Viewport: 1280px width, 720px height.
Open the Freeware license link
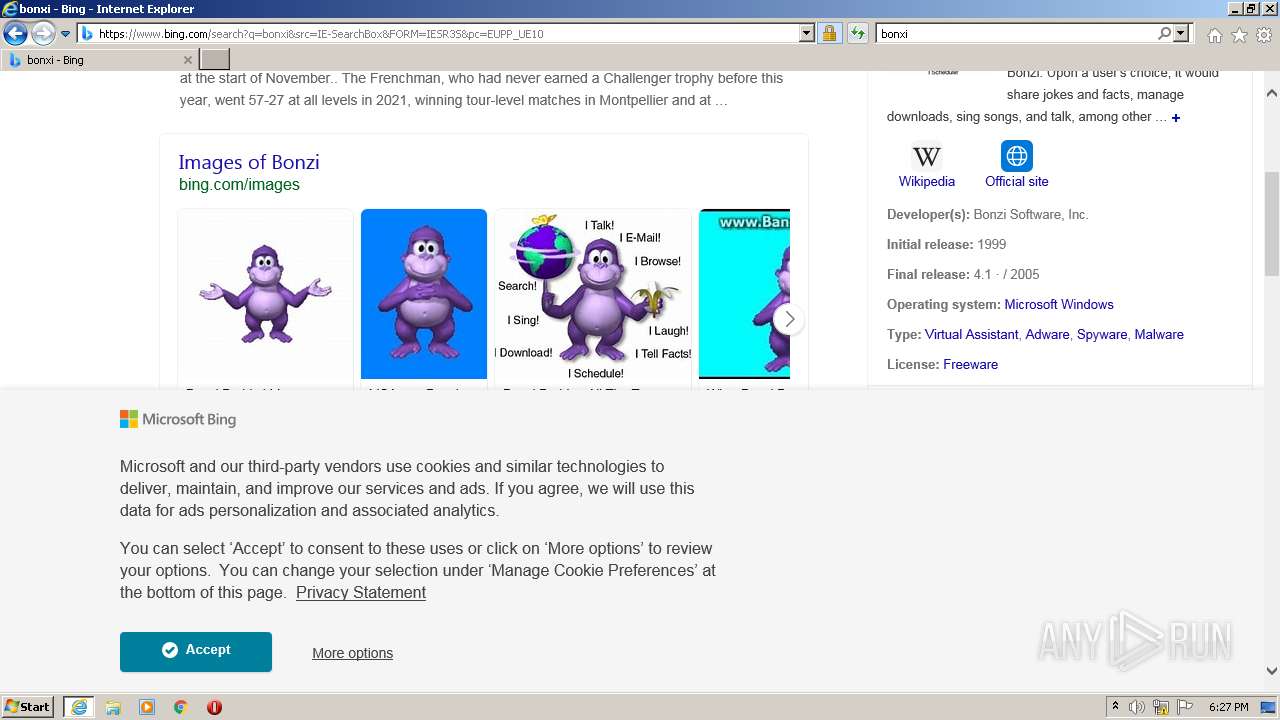[x=970, y=364]
